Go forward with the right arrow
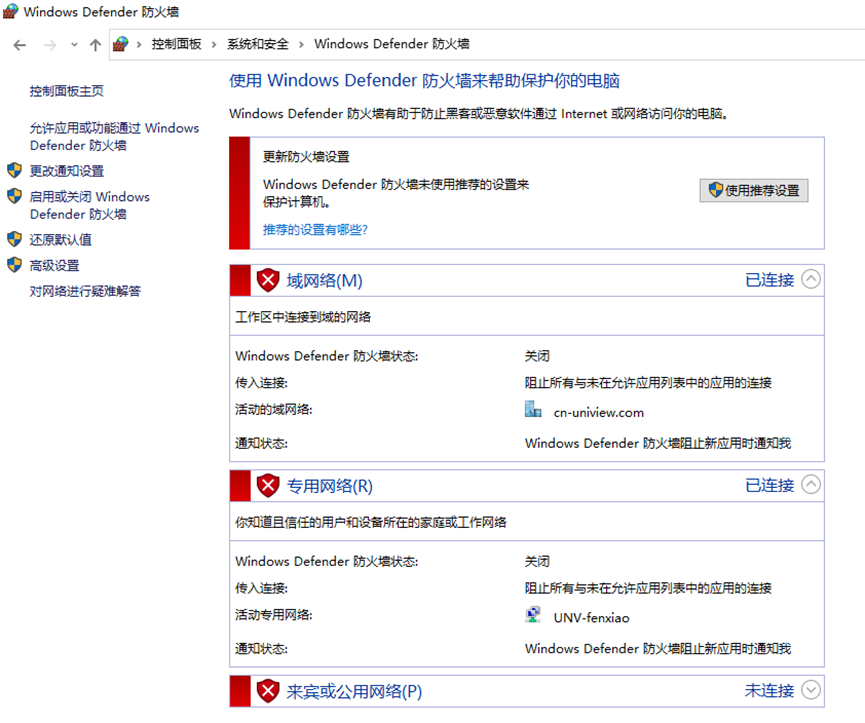This screenshot has width=865, height=723. pyautogui.click(x=50, y=45)
